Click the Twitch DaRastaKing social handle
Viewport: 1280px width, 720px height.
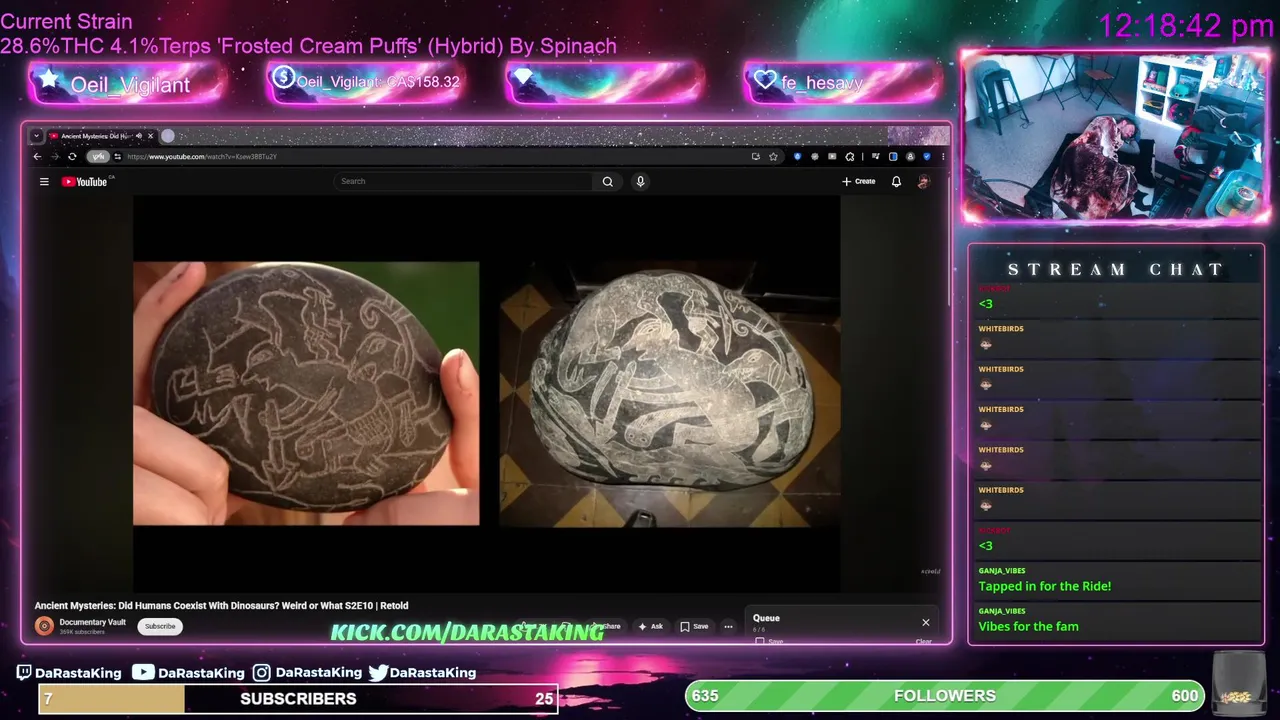coord(68,673)
